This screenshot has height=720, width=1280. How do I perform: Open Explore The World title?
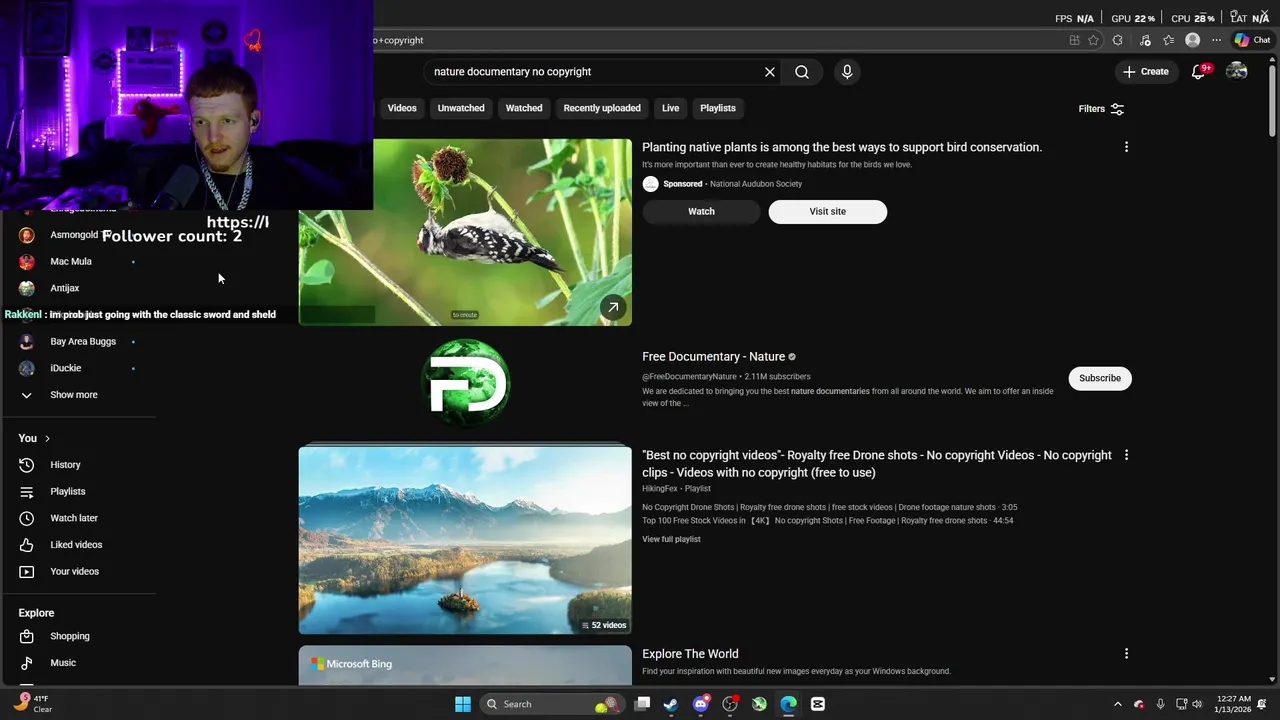pos(690,654)
